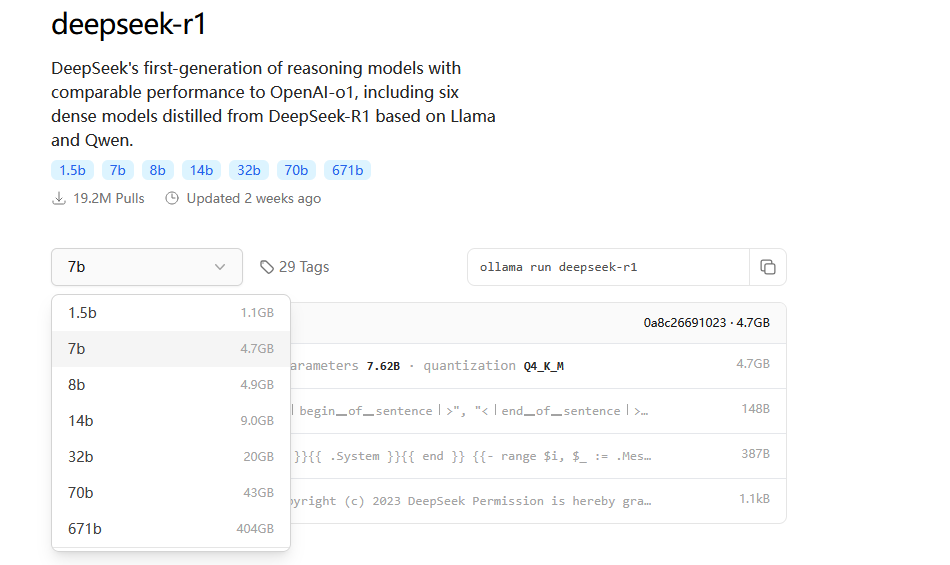Click the clock icon beside Updated
The width and height of the screenshot is (950, 565).
point(172,199)
